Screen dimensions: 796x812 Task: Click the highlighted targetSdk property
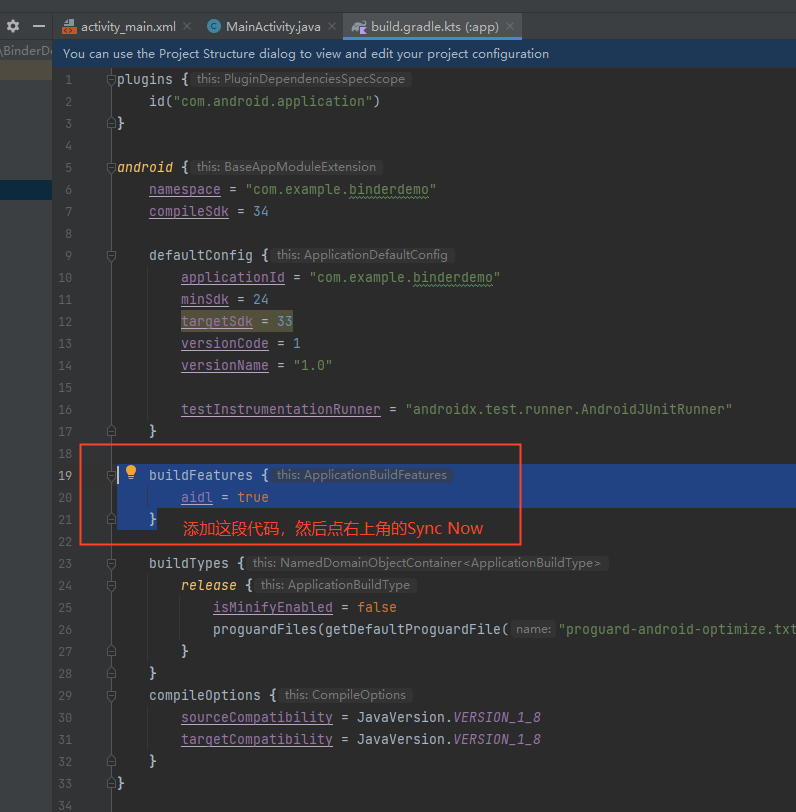[x=217, y=321]
